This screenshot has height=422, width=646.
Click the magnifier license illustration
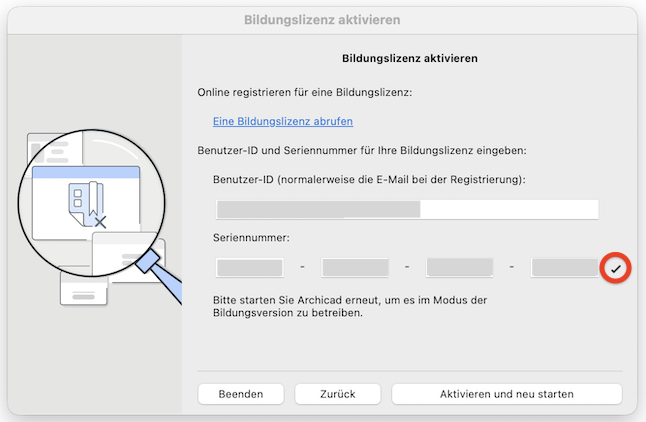click(100, 218)
